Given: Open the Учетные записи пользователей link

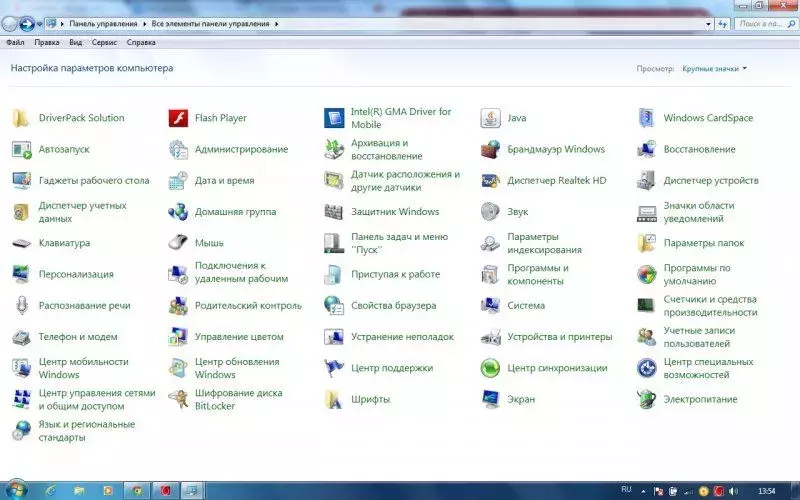Looking at the screenshot, I should [699, 337].
